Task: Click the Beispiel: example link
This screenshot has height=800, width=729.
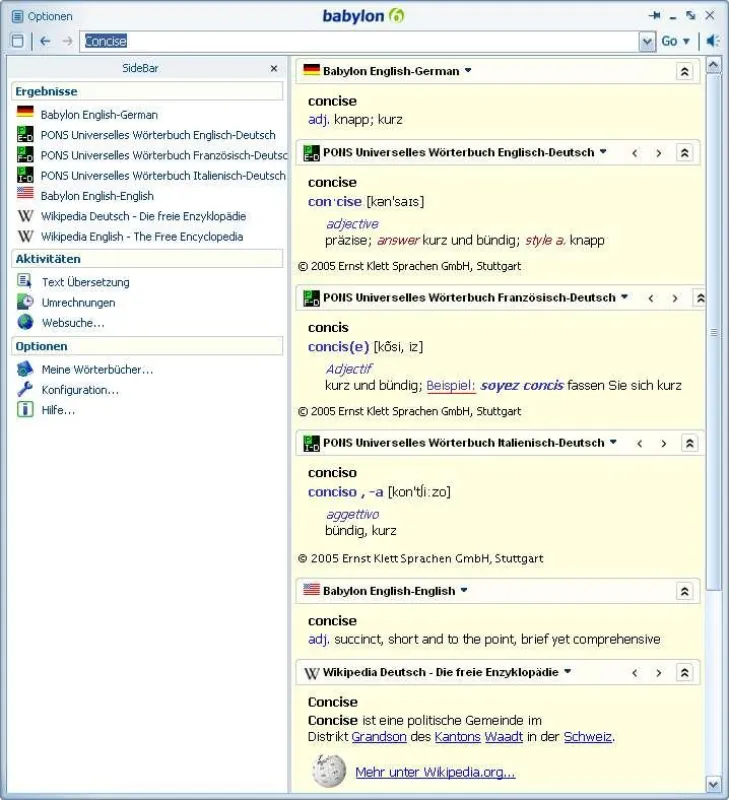Action: pos(451,386)
